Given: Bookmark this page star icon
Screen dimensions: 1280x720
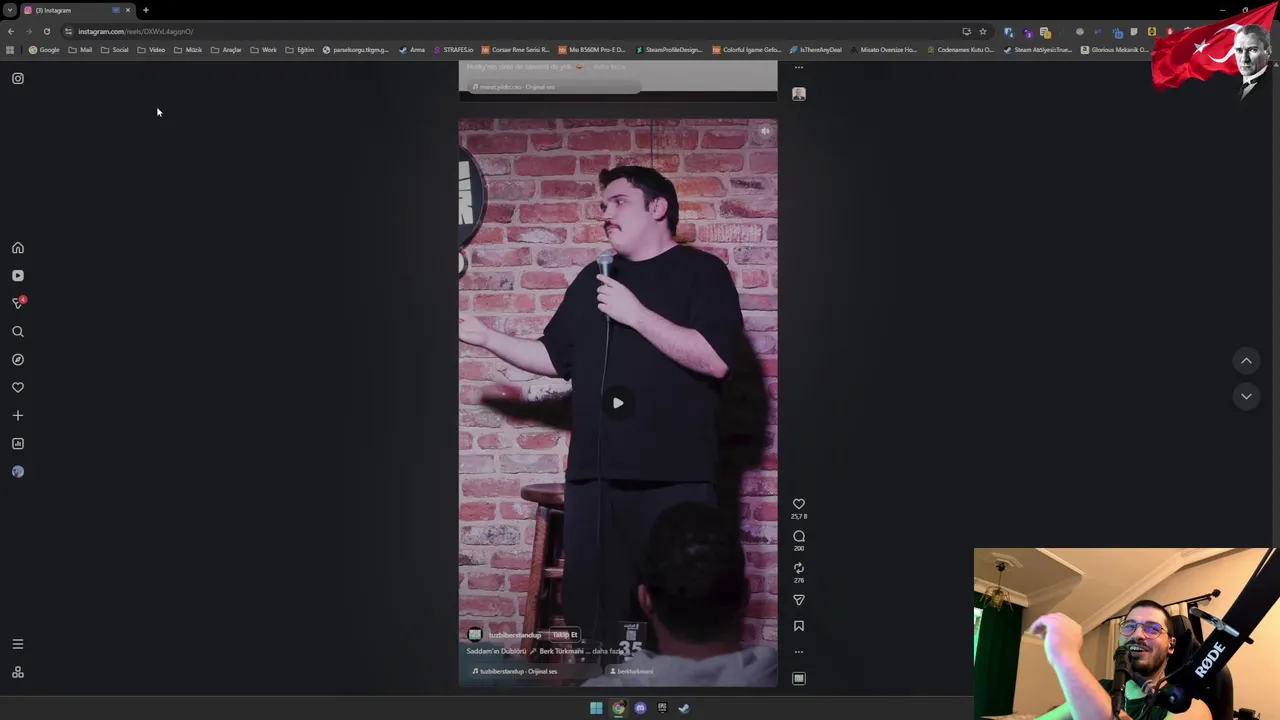Looking at the screenshot, I should click(983, 31).
